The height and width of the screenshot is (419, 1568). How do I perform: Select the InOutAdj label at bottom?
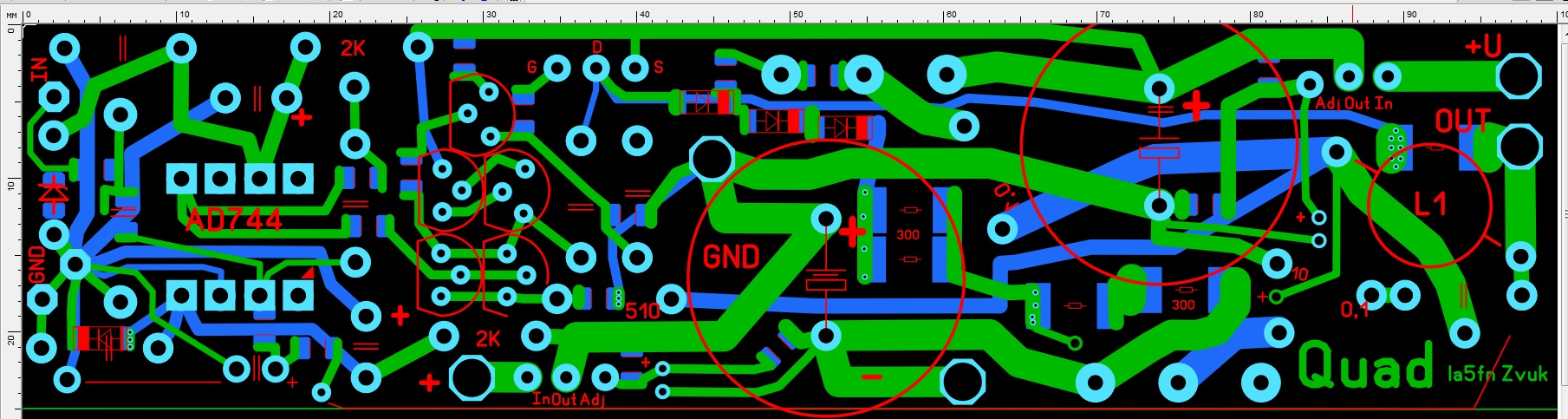pyautogui.click(x=568, y=399)
